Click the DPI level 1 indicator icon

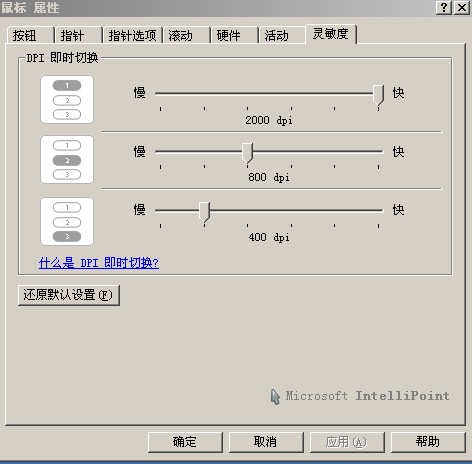click(x=67, y=100)
